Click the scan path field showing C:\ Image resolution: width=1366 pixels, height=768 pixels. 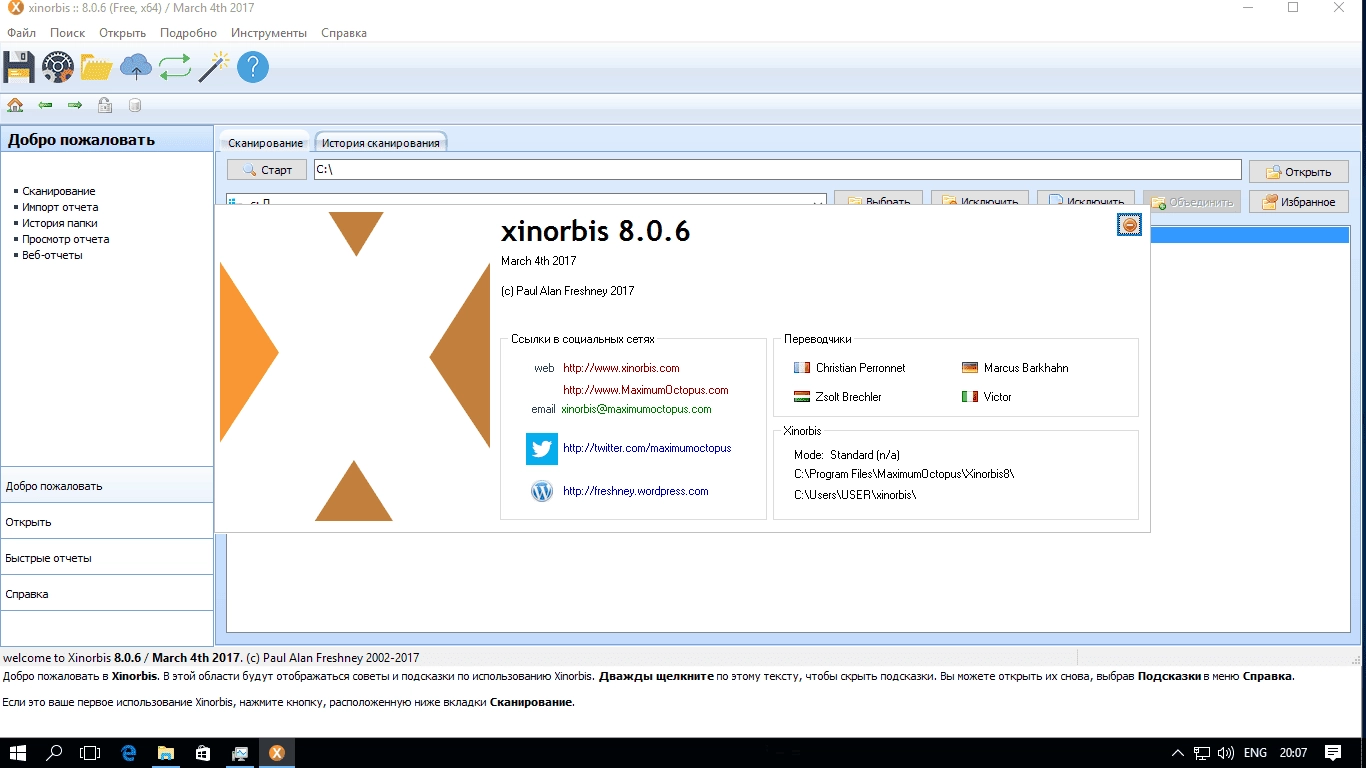(777, 170)
